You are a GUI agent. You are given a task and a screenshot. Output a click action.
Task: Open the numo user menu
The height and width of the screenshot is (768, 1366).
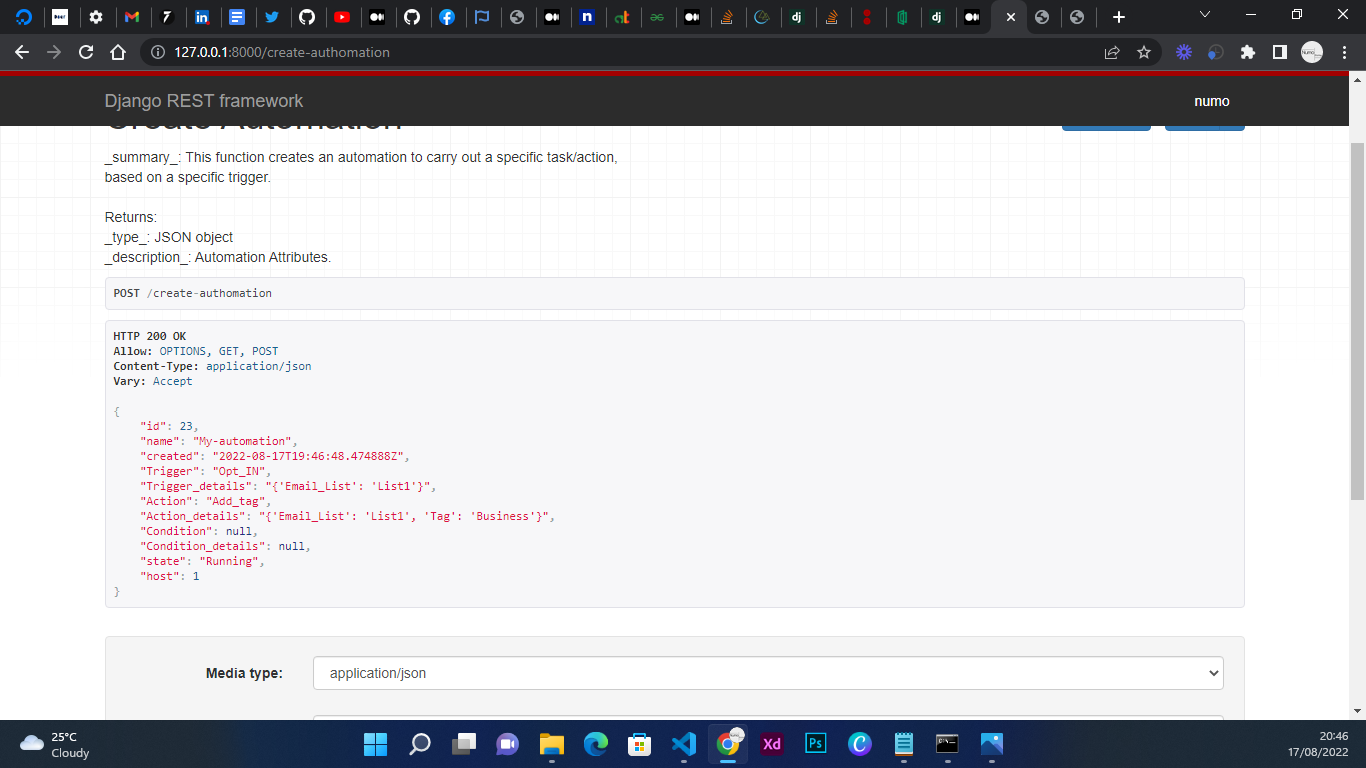(x=1212, y=101)
